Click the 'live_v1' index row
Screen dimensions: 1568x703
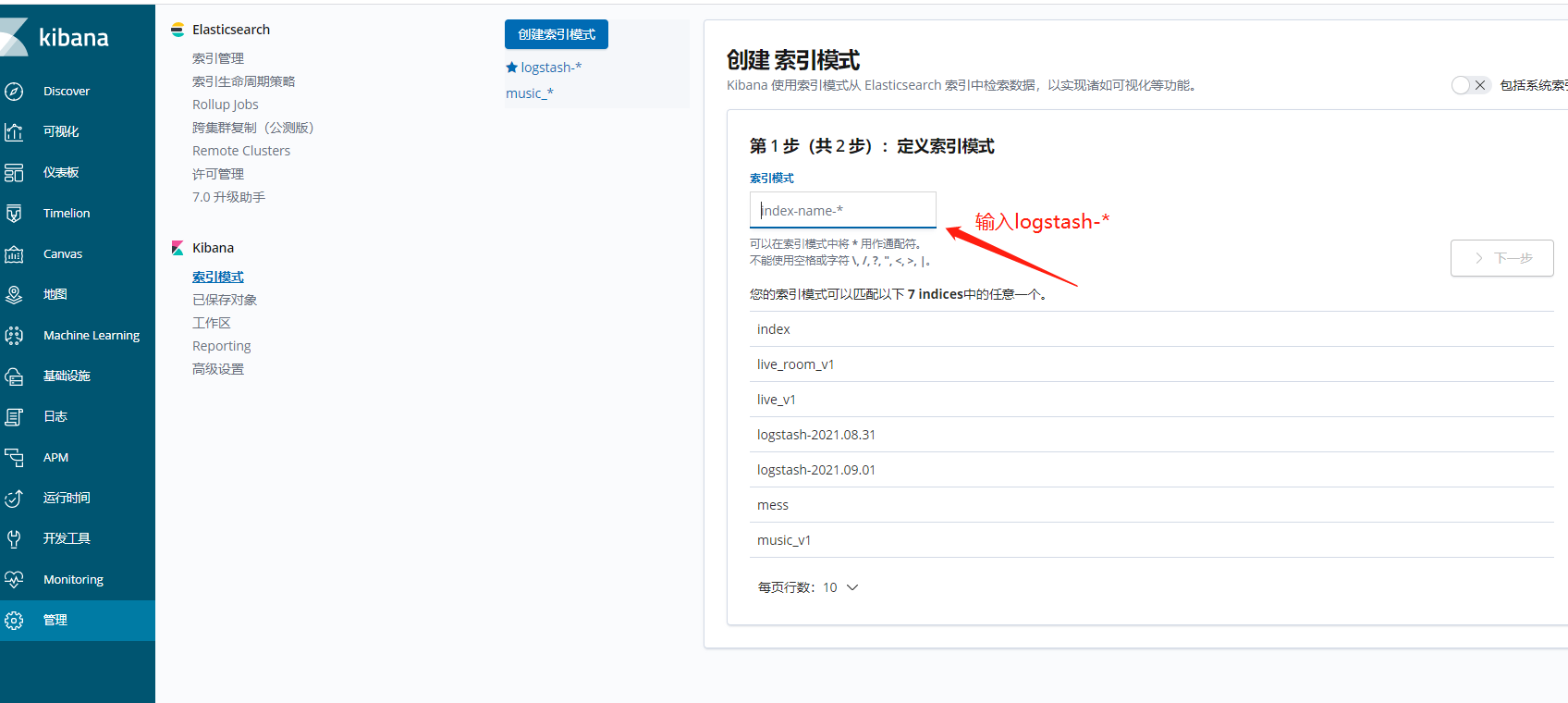pyautogui.click(x=1152, y=400)
